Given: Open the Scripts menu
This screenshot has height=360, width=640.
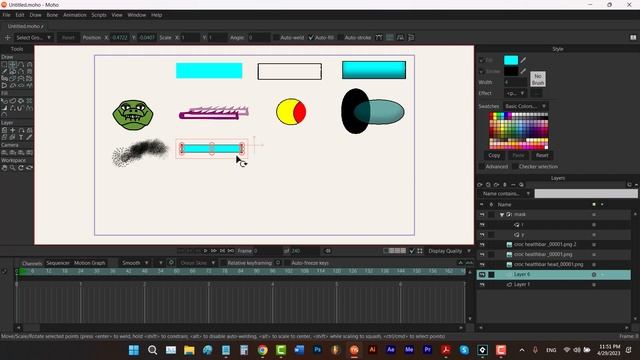Looking at the screenshot, I should click(99, 15).
